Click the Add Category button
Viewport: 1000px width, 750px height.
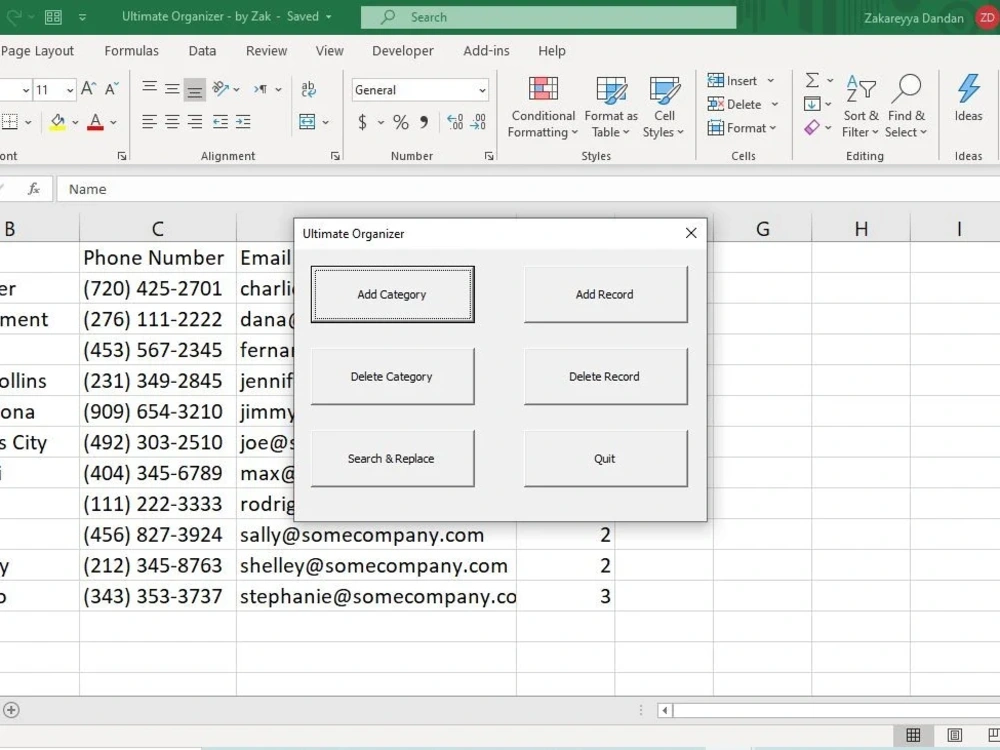(x=392, y=294)
